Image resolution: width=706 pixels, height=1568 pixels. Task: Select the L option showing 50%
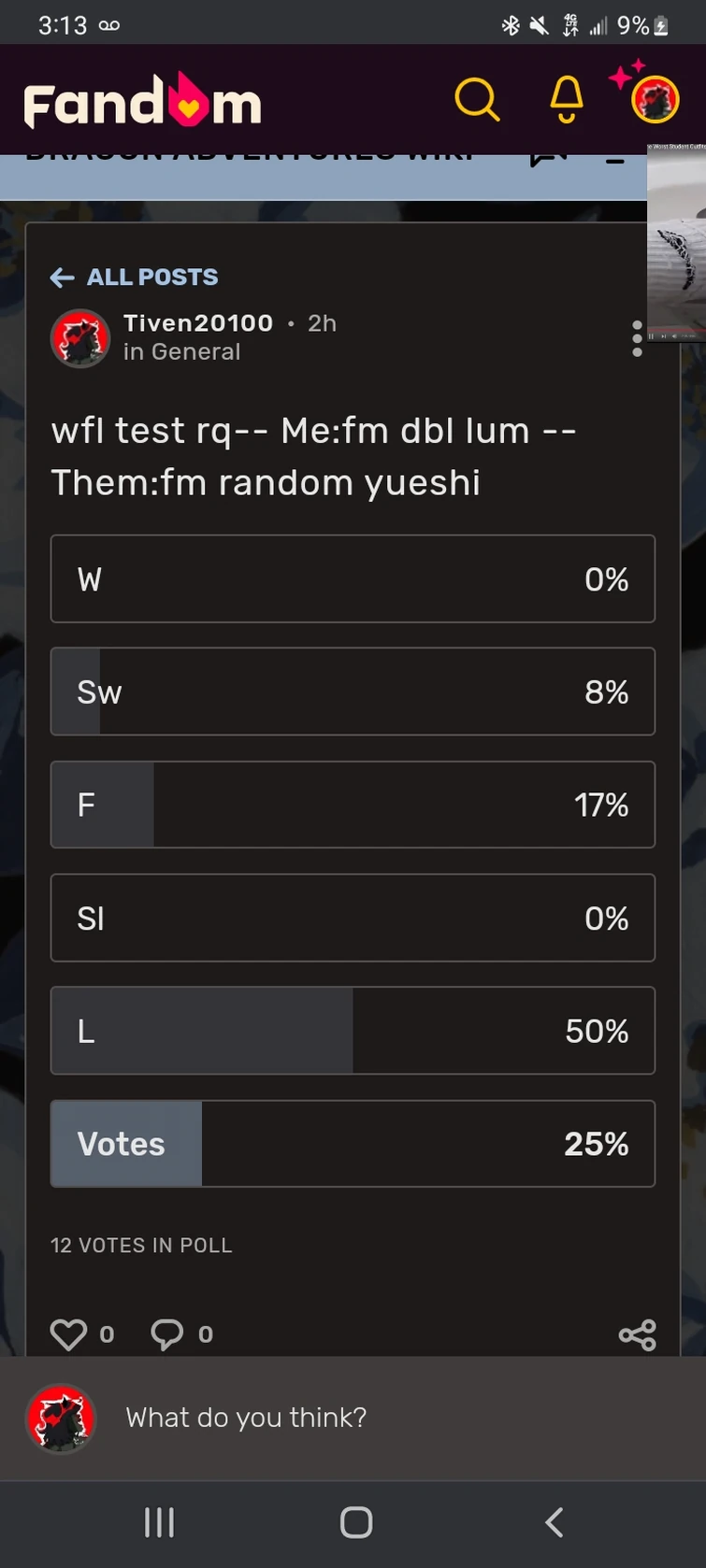click(353, 1031)
